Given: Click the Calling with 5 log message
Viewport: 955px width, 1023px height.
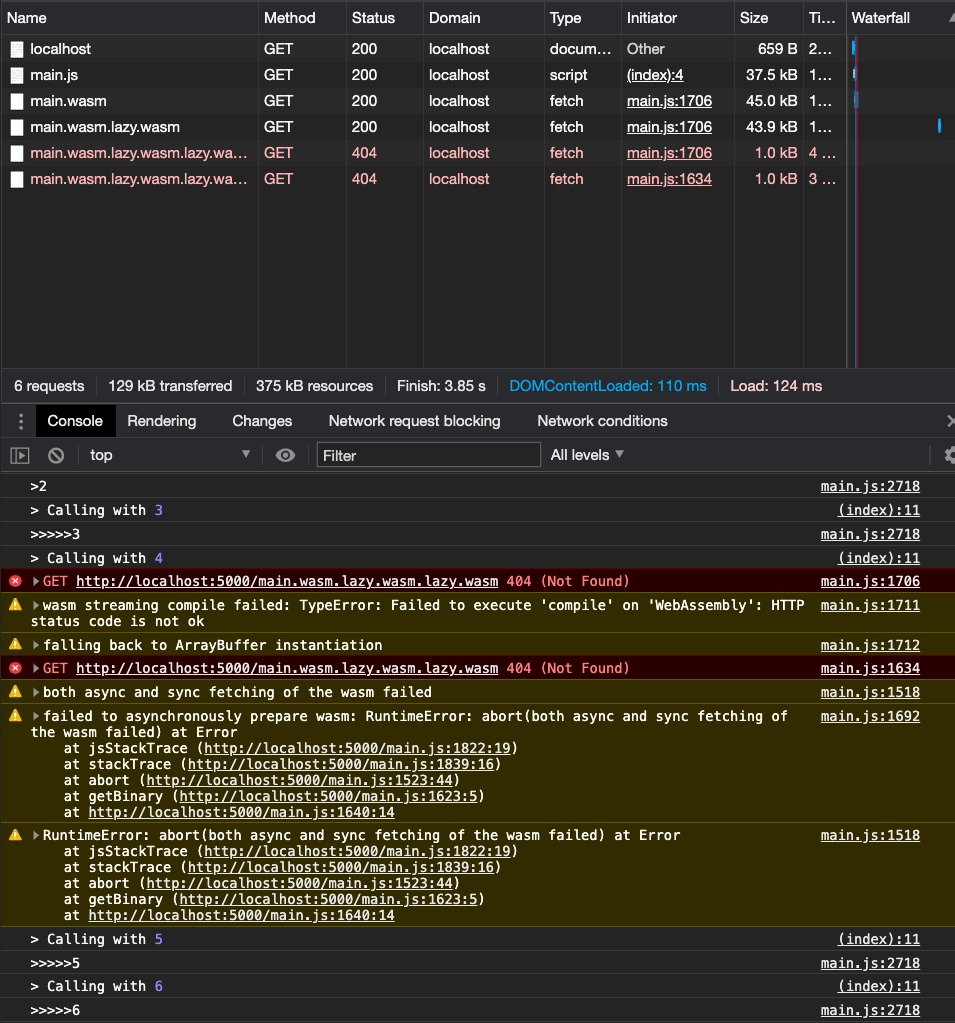Looking at the screenshot, I should (97, 939).
